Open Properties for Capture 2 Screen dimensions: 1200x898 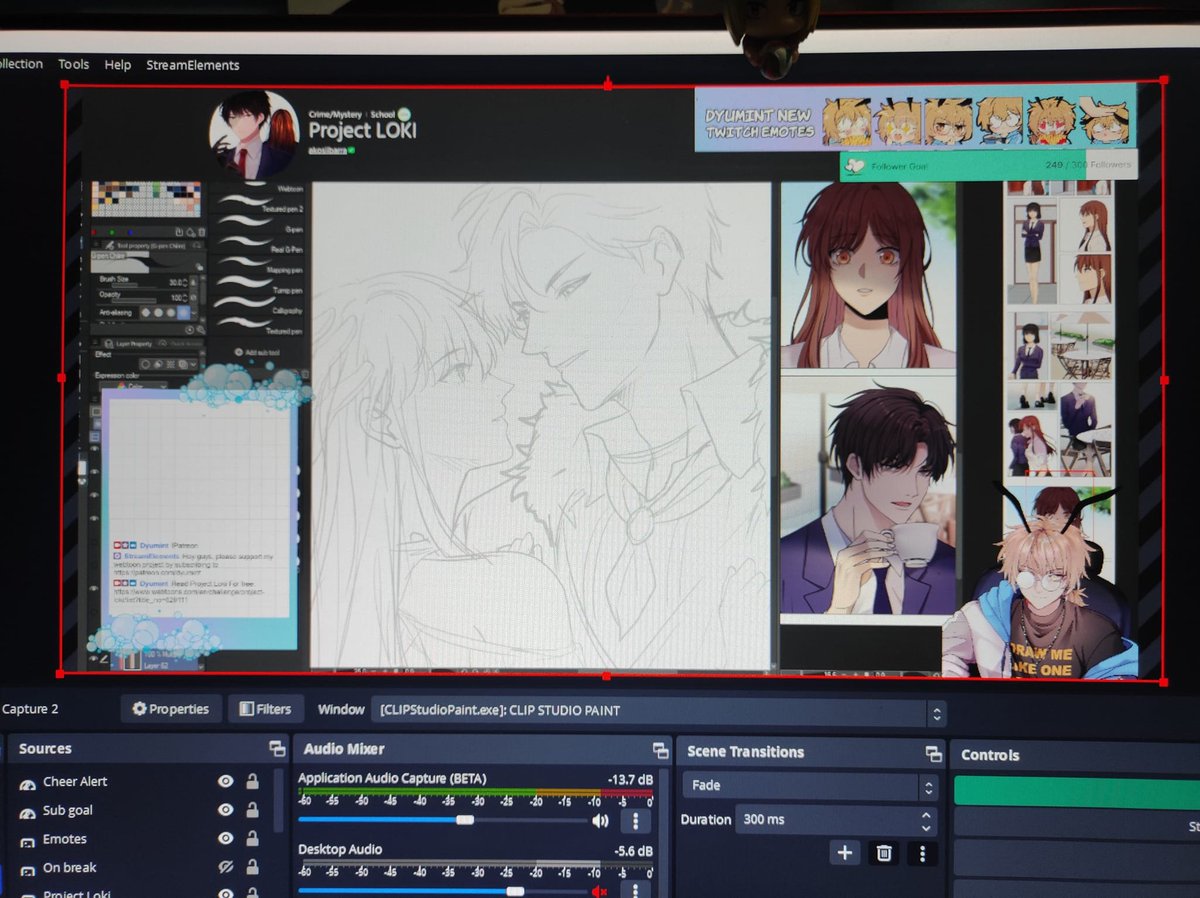pyautogui.click(x=170, y=708)
